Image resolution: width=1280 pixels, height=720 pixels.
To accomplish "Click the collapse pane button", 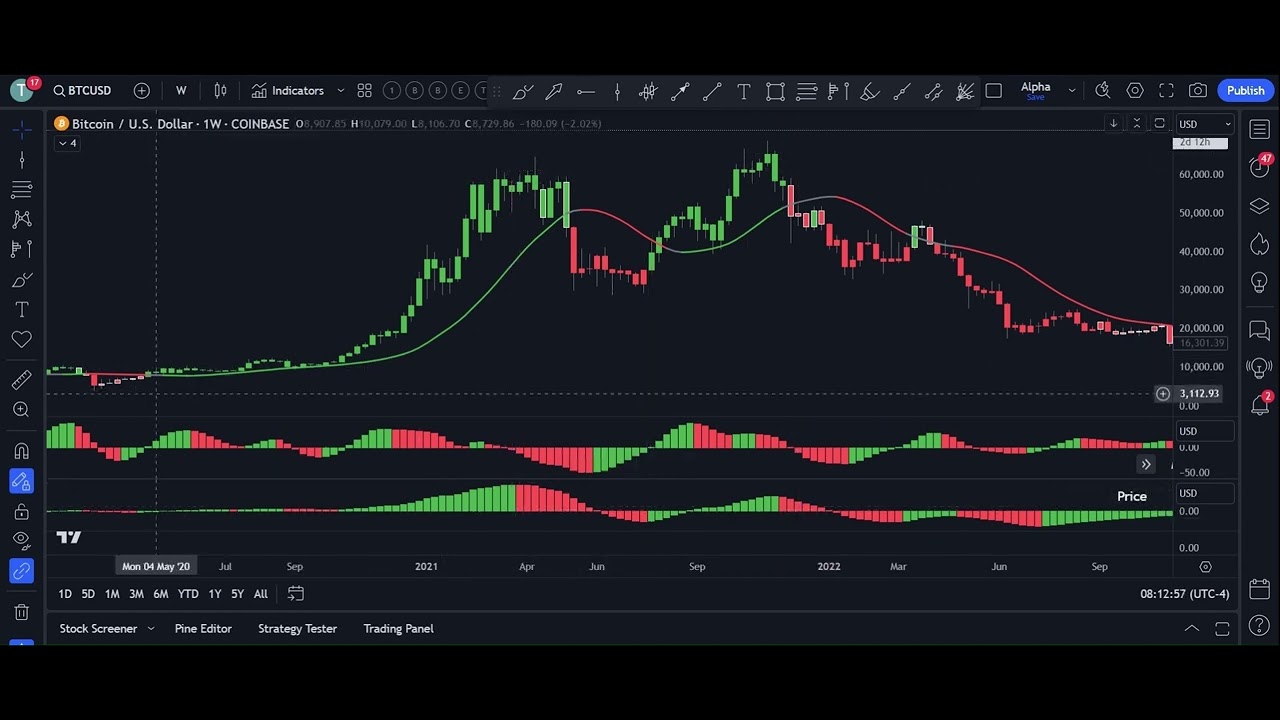I will [1136, 123].
